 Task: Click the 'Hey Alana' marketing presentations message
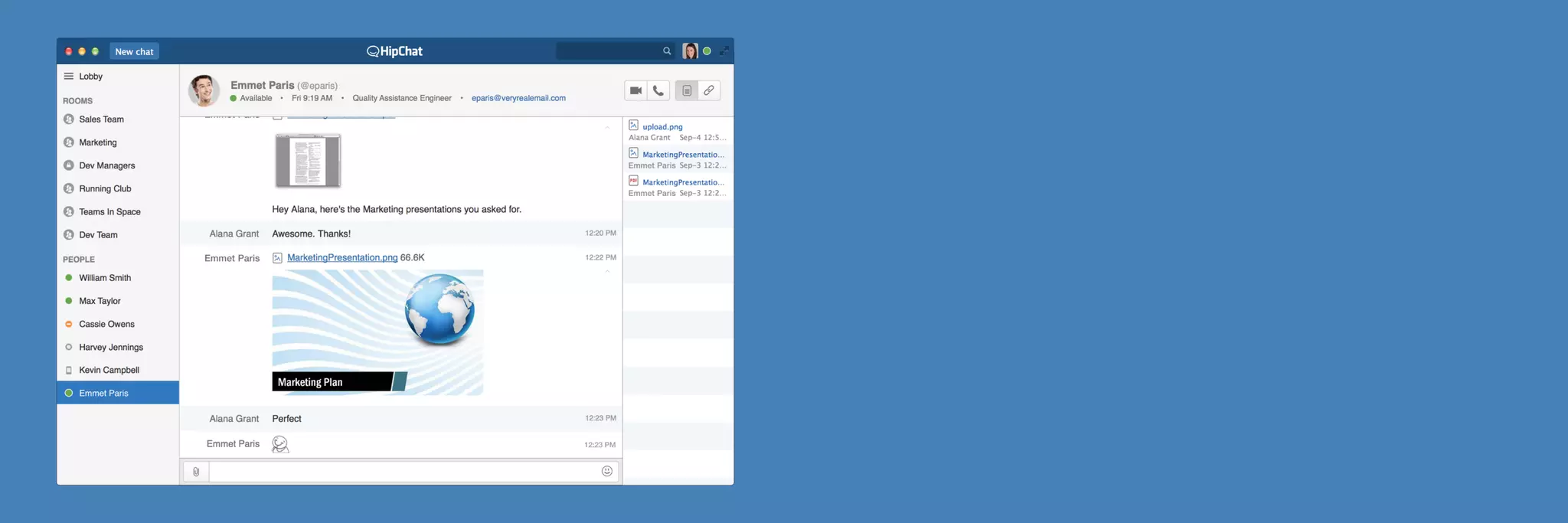point(397,209)
